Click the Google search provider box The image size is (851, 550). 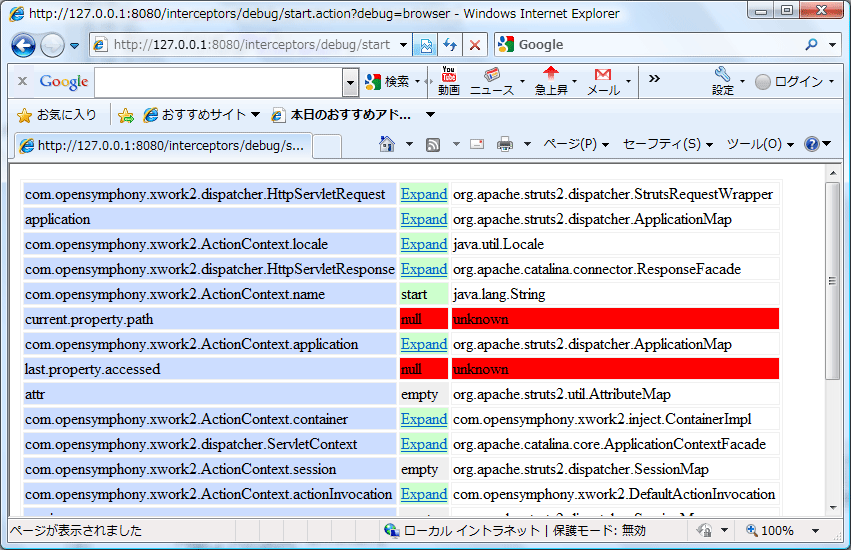[x=649, y=45]
